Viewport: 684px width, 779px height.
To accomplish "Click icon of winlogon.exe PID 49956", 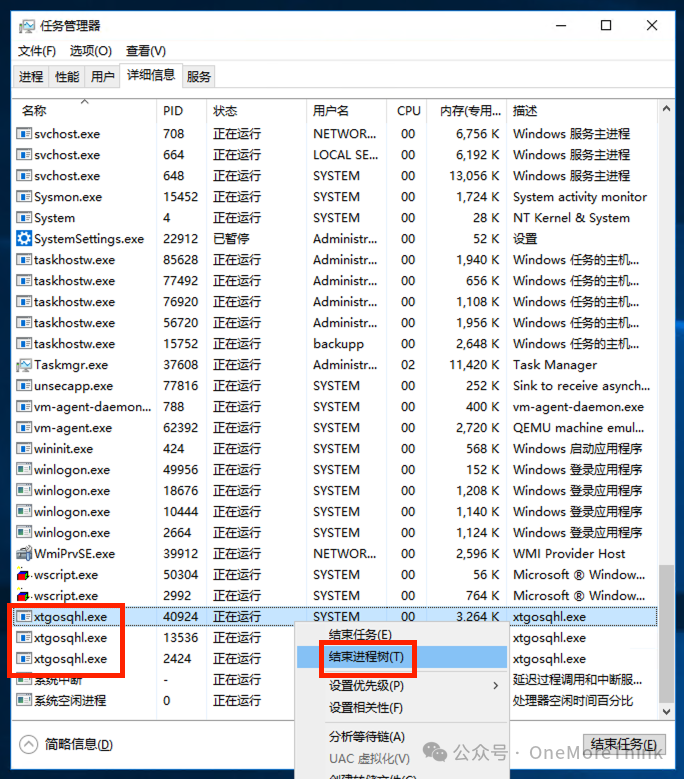I will (x=23, y=469).
